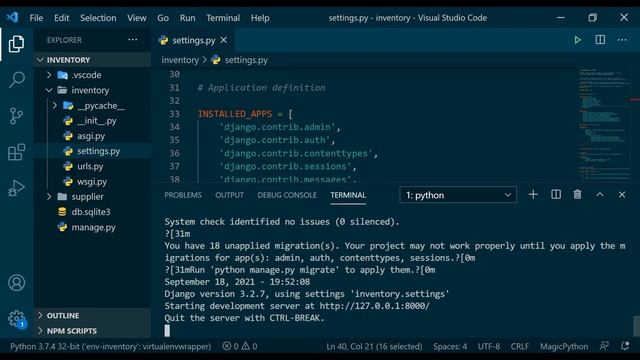The width and height of the screenshot is (640, 360).
Task: Change language mode MagicPython
Action: [564, 346]
